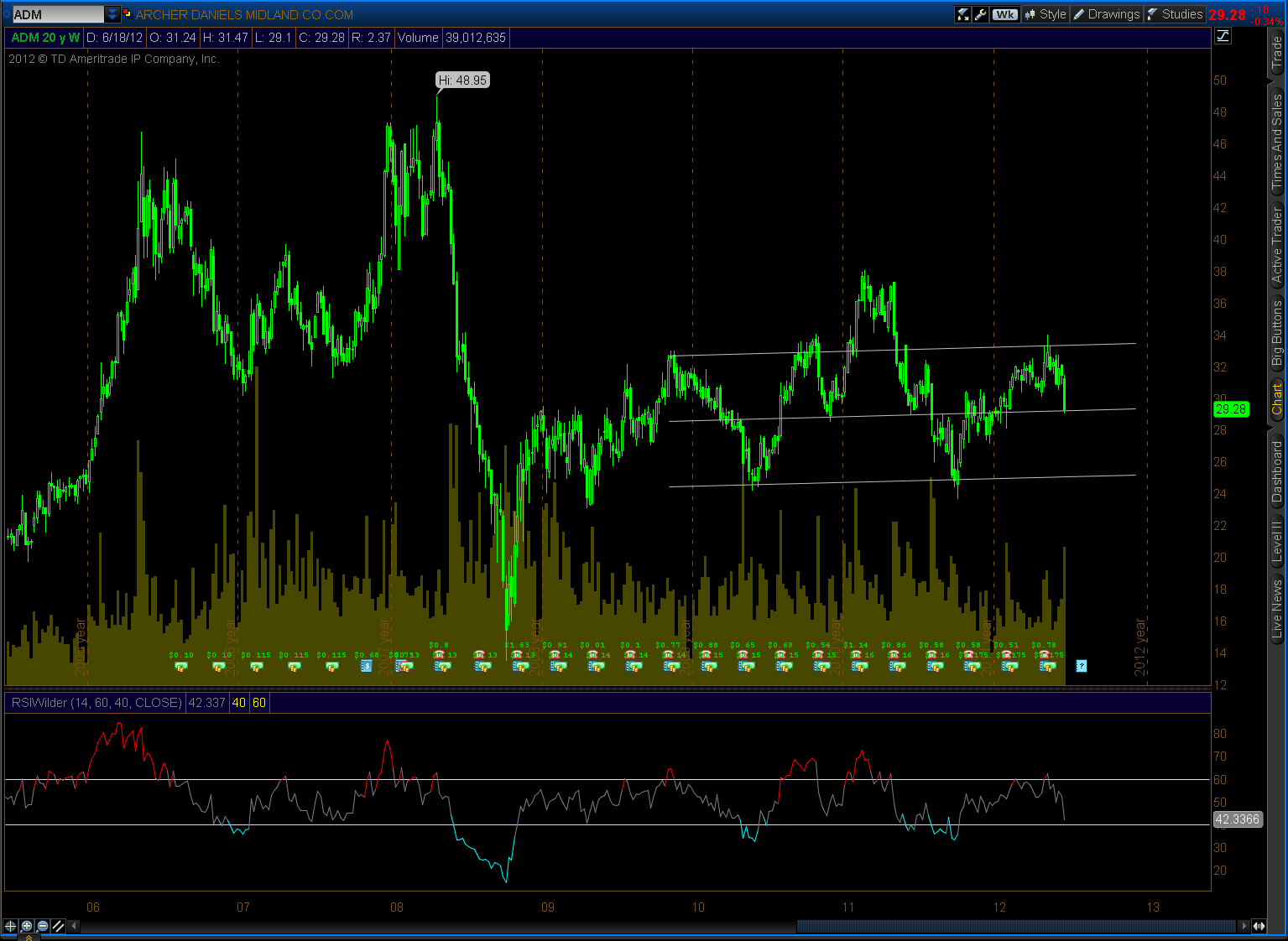Open chart settings wrench icon
This screenshot has height=941, width=1288.
point(980,14)
